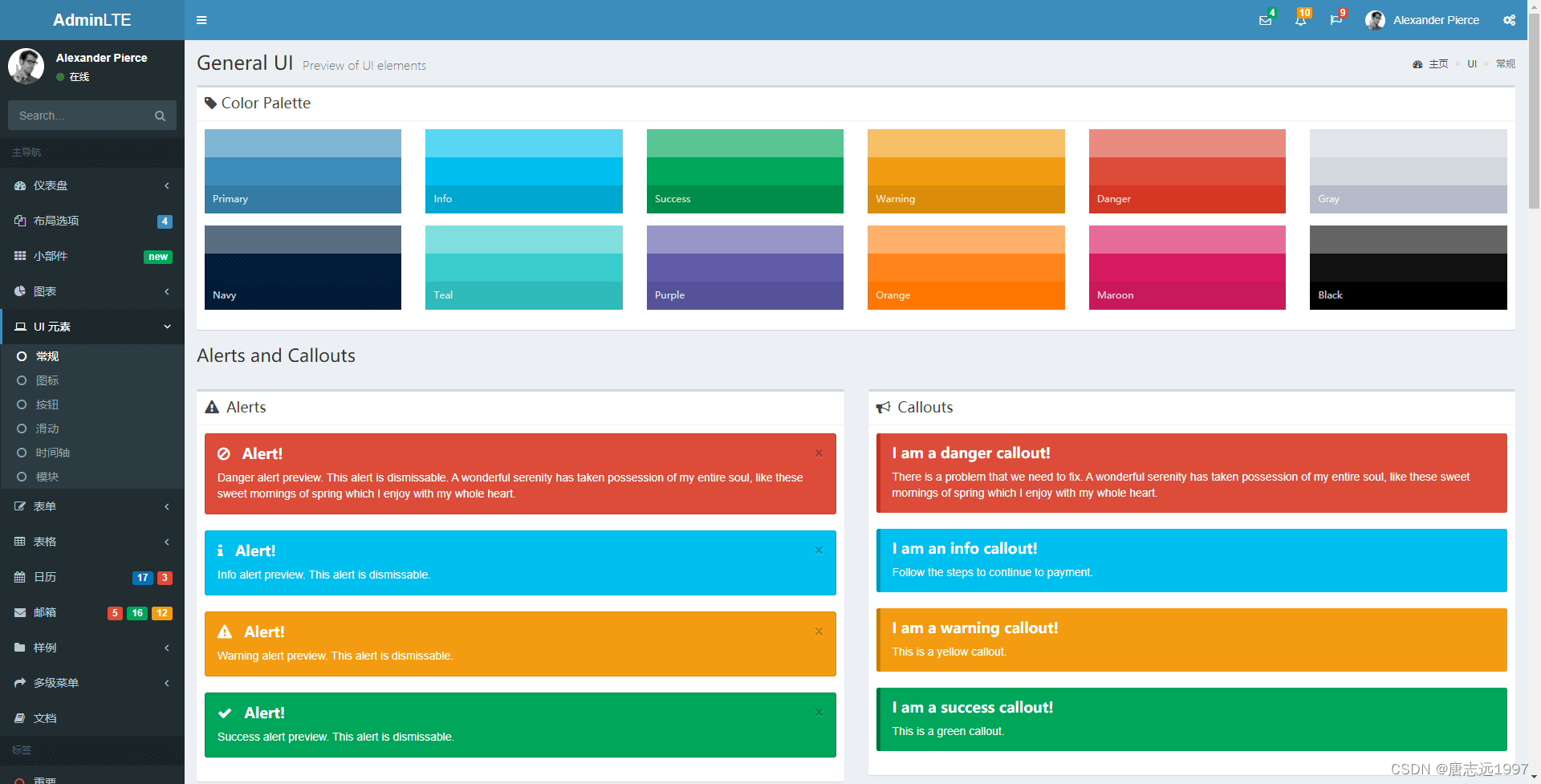Screen dimensions: 1541x784
Task: Expand the 表格 menu chevron
Action: [167, 542]
